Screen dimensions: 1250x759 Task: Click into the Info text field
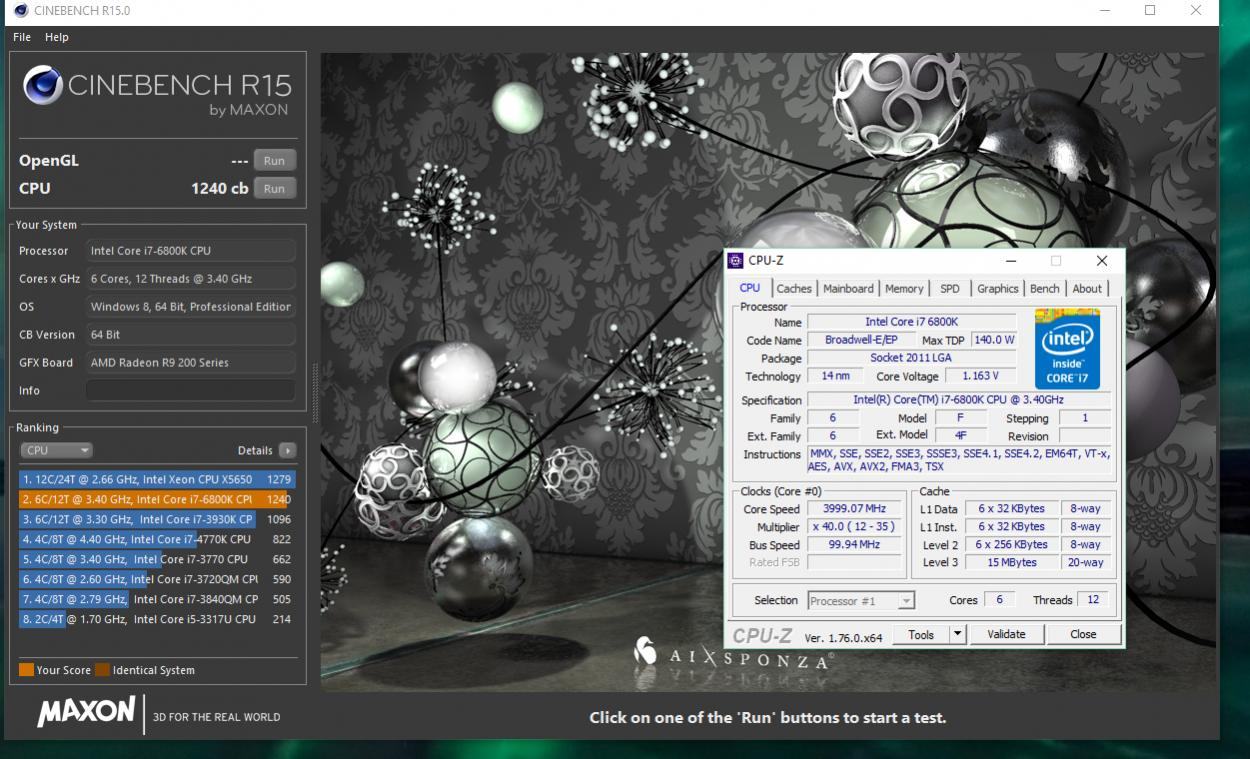click(x=190, y=390)
